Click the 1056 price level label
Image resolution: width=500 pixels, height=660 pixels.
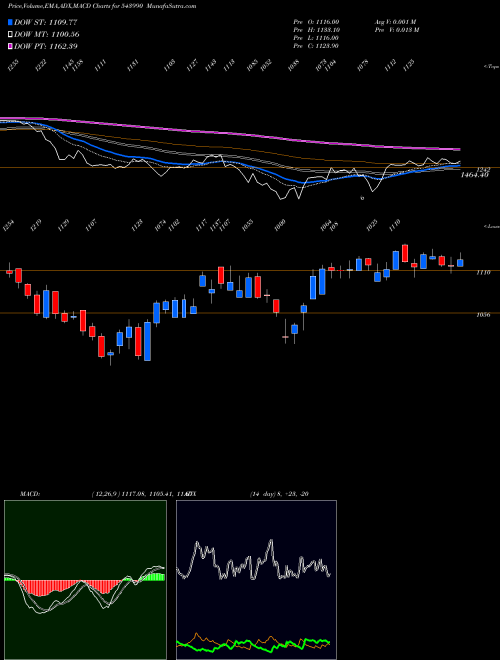pyautogui.click(x=483, y=315)
